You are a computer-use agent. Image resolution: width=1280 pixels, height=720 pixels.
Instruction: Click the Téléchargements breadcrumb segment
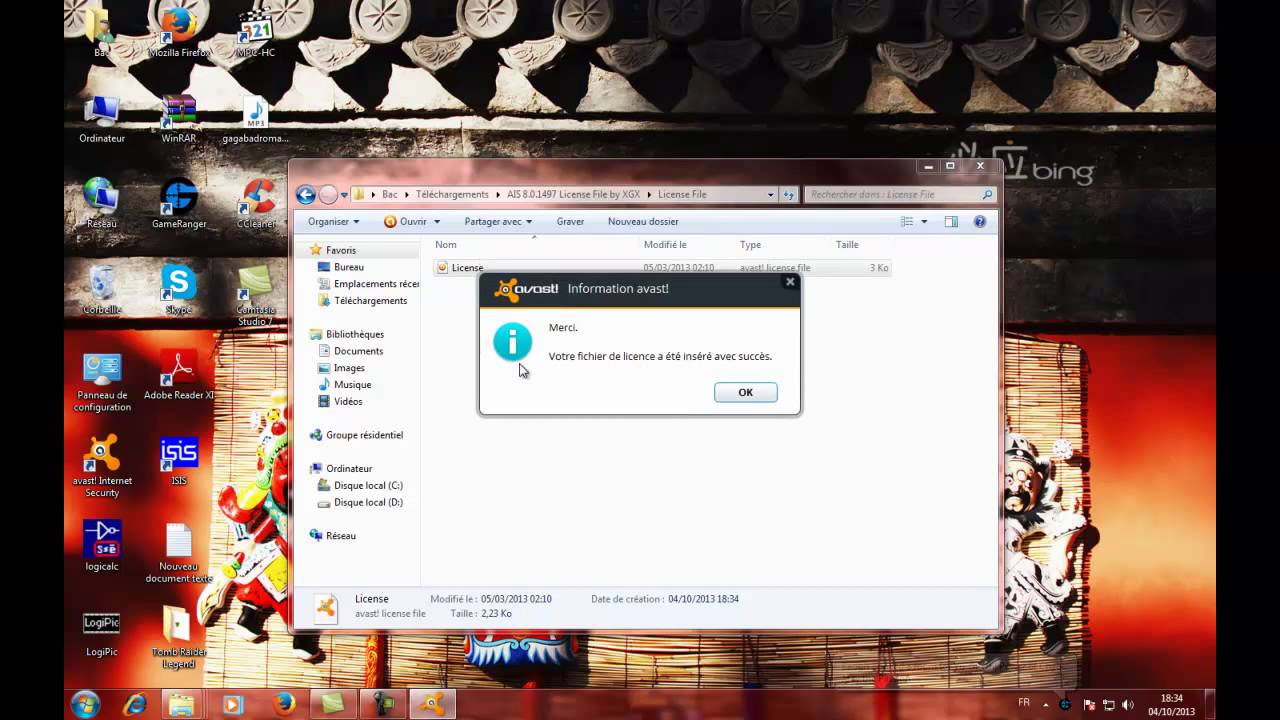tap(452, 194)
